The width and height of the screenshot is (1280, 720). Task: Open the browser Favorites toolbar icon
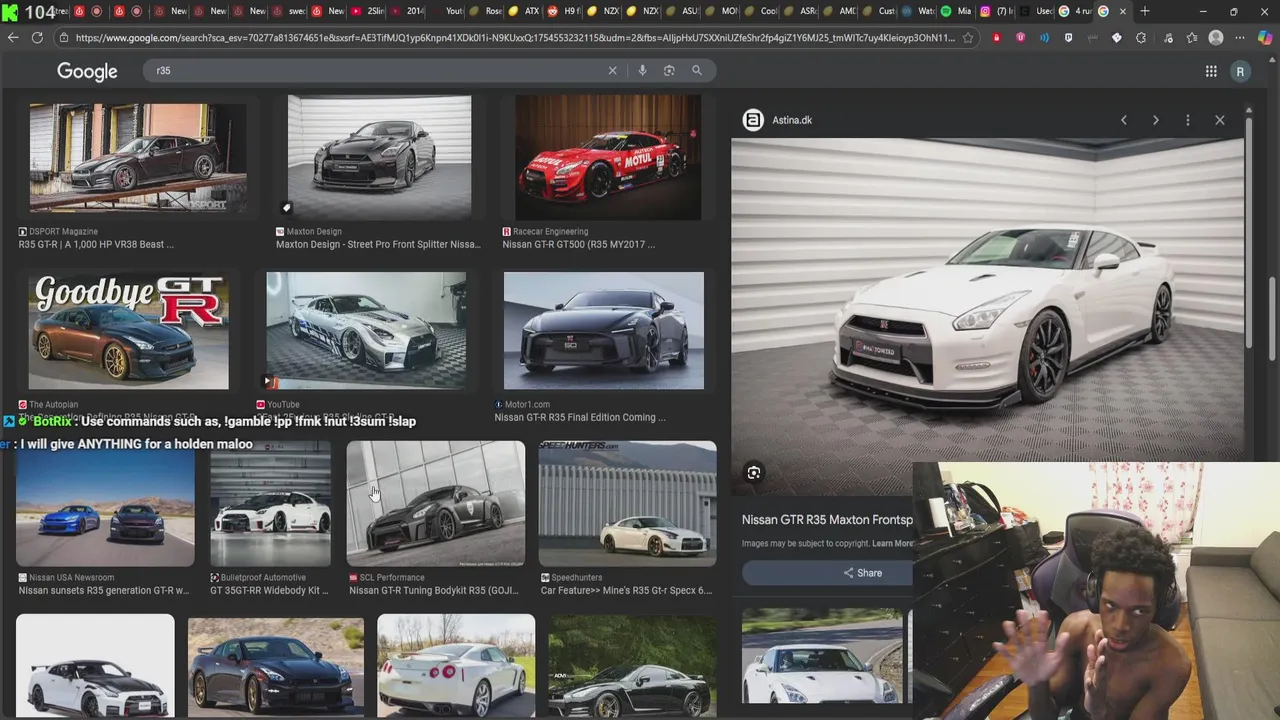pos(1192,37)
